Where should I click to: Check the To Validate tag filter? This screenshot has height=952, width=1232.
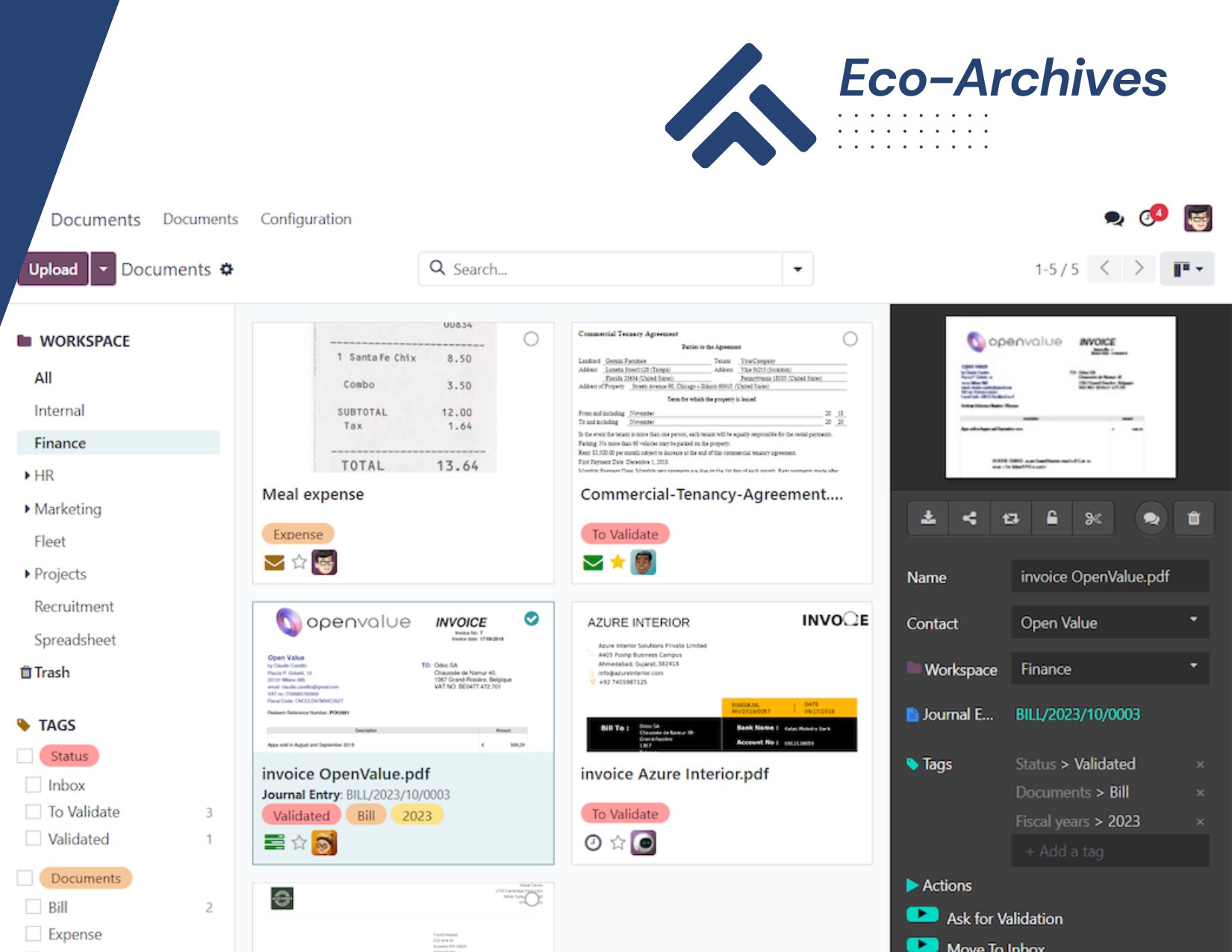pos(33,812)
